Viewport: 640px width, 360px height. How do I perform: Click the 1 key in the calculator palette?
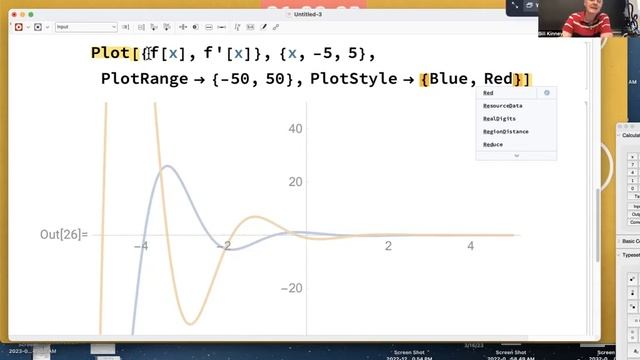(632, 180)
